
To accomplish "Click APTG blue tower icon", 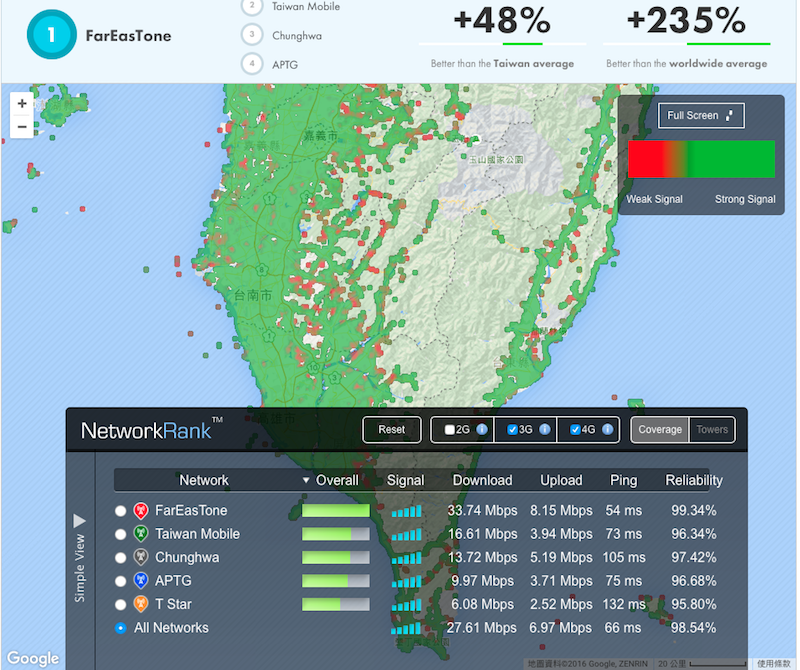I will [141, 581].
